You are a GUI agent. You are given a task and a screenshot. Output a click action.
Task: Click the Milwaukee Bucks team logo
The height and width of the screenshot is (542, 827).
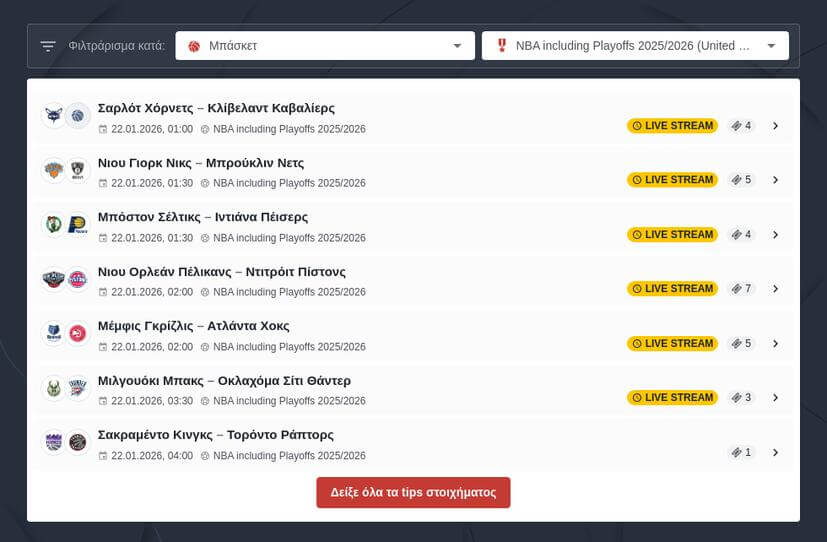(x=53, y=388)
